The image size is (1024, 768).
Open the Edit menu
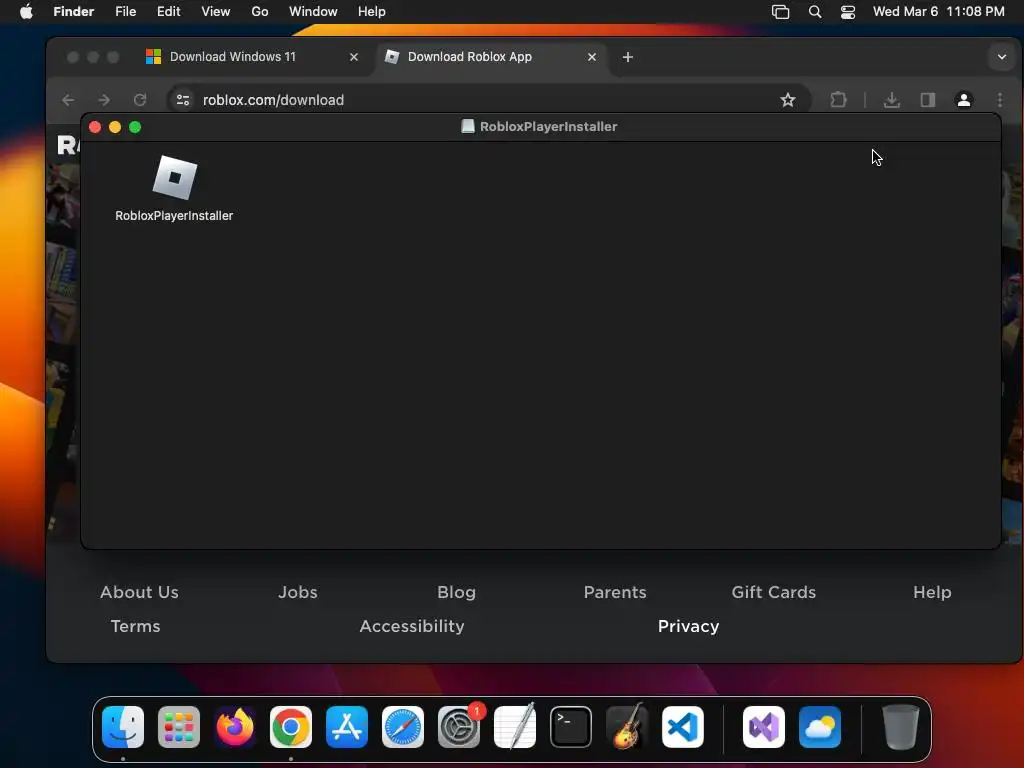coord(168,11)
